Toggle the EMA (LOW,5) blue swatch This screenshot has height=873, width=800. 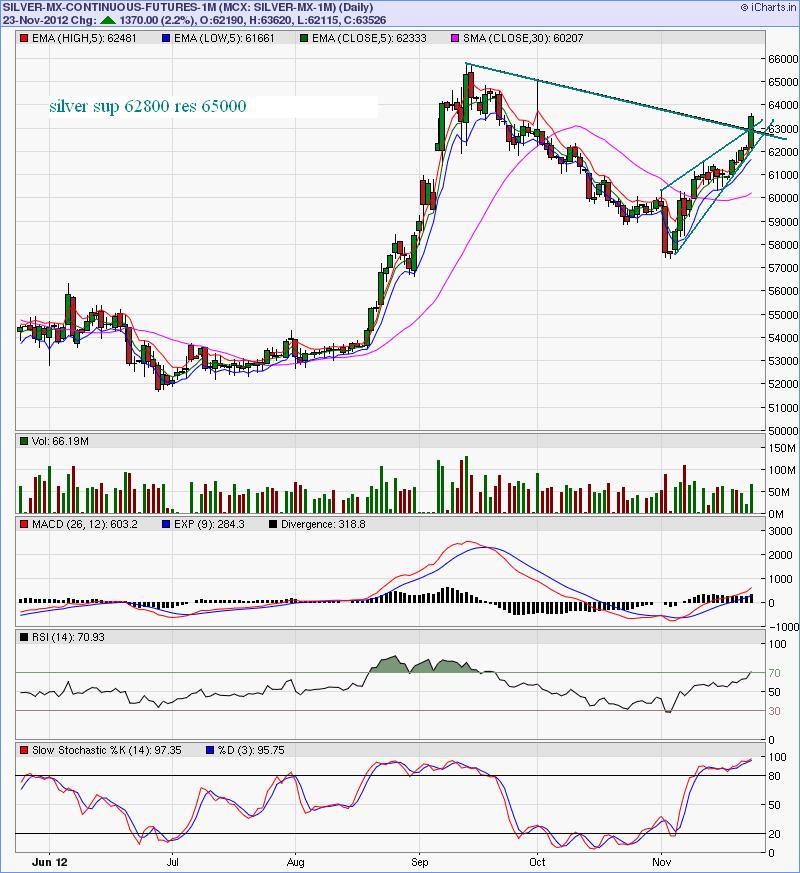pos(165,37)
